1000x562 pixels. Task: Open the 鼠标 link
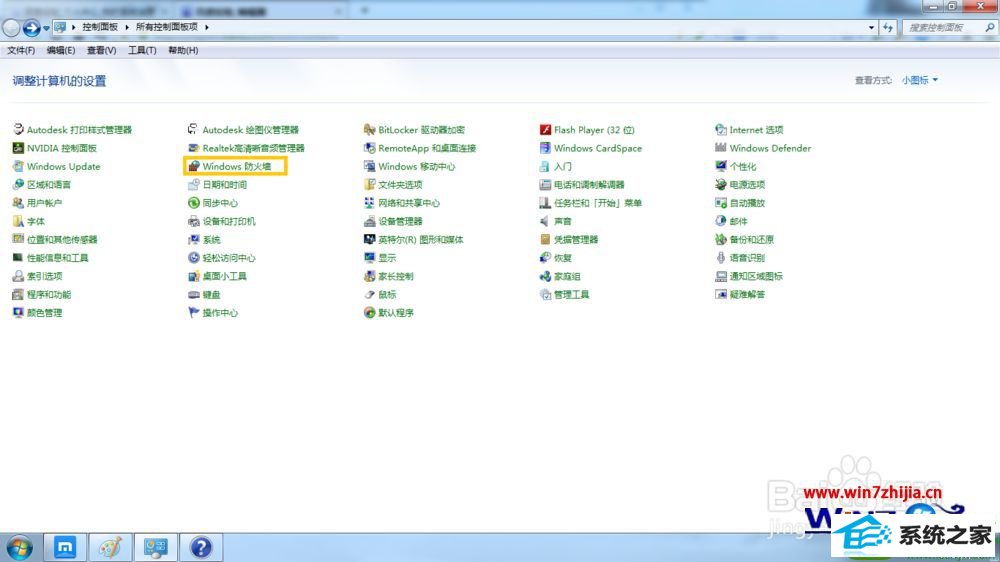pos(387,295)
